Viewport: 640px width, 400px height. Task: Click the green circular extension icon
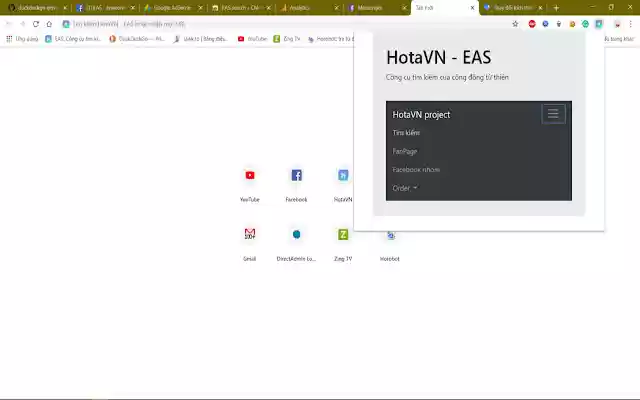pyautogui.click(x=585, y=24)
